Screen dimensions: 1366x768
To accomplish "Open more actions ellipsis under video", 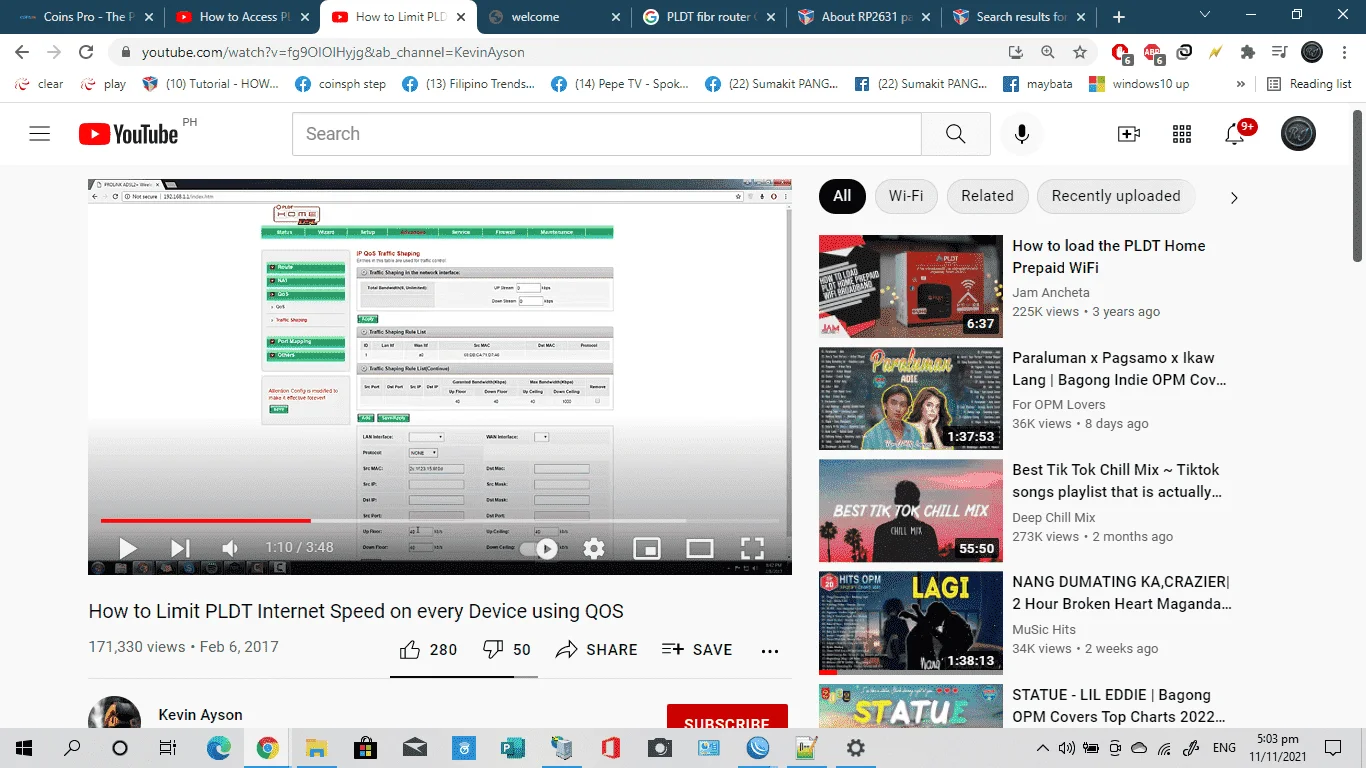I will (769, 650).
